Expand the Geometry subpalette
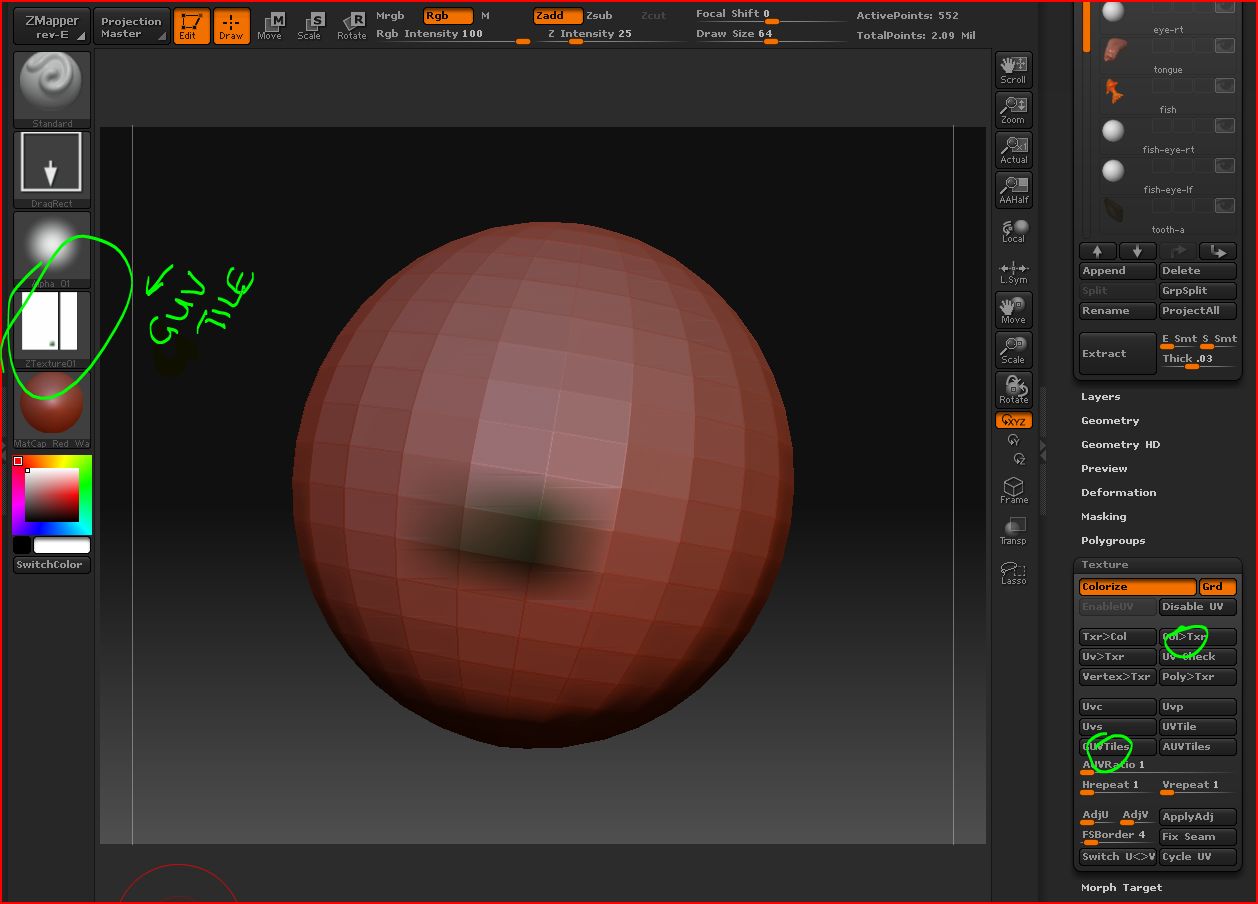 [1110, 421]
